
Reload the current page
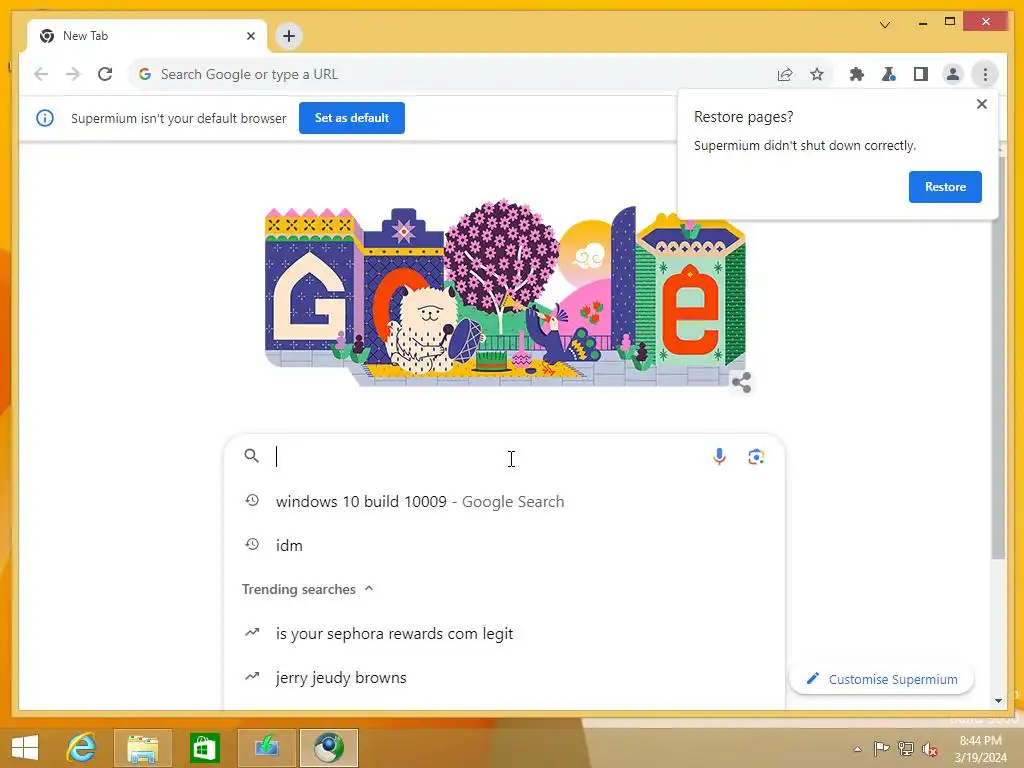point(105,74)
